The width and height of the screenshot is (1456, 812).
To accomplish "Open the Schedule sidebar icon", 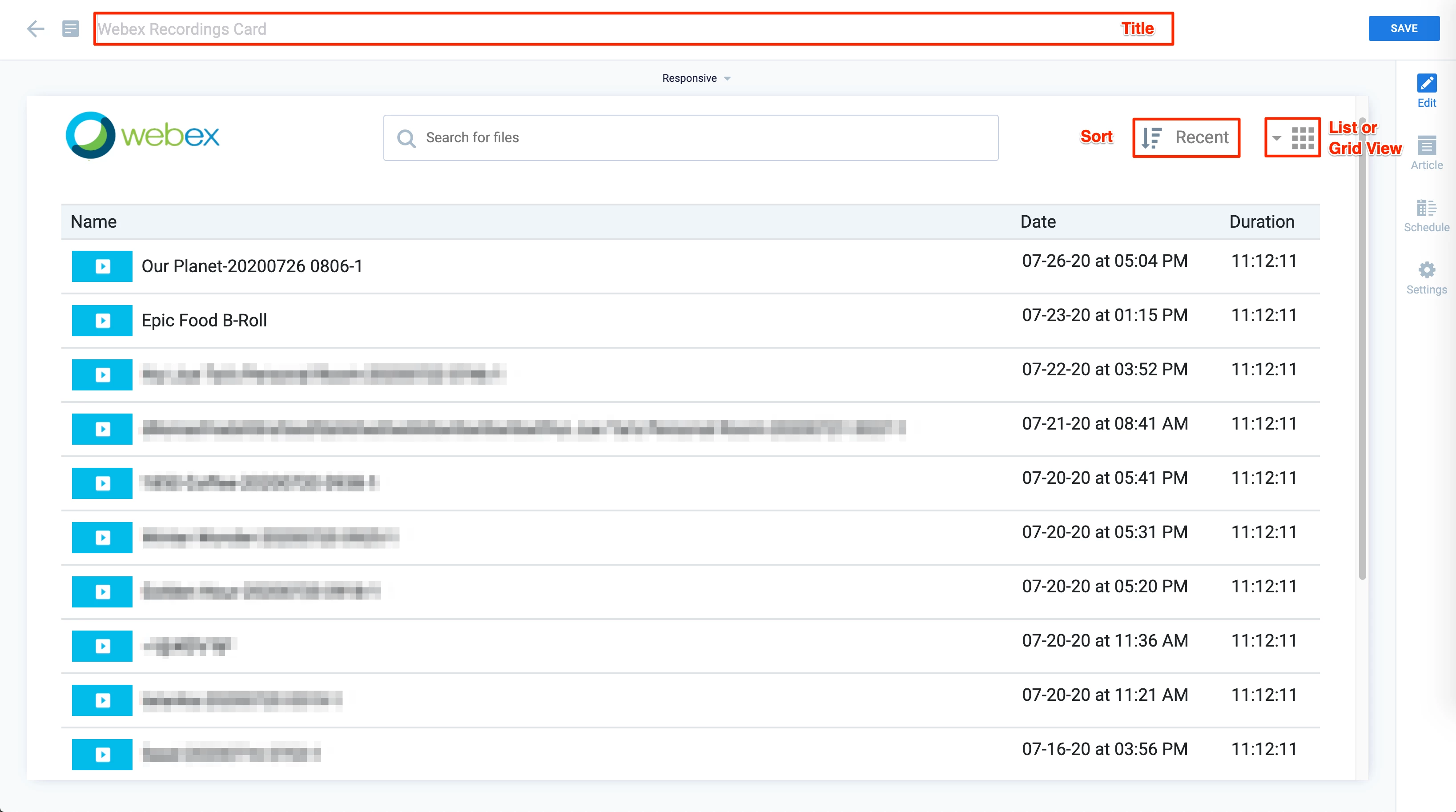I will pos(1426,208).
